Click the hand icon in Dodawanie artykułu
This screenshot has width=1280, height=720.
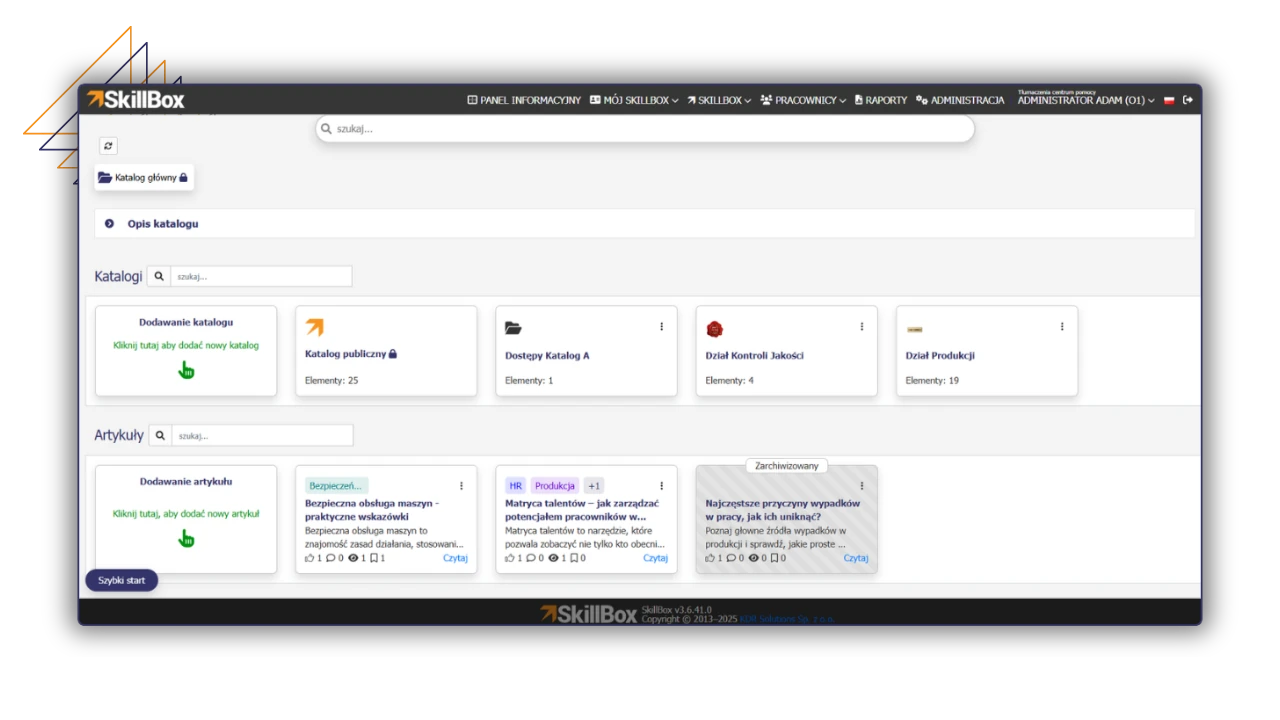pyautogui.click(x=186, y=539)
